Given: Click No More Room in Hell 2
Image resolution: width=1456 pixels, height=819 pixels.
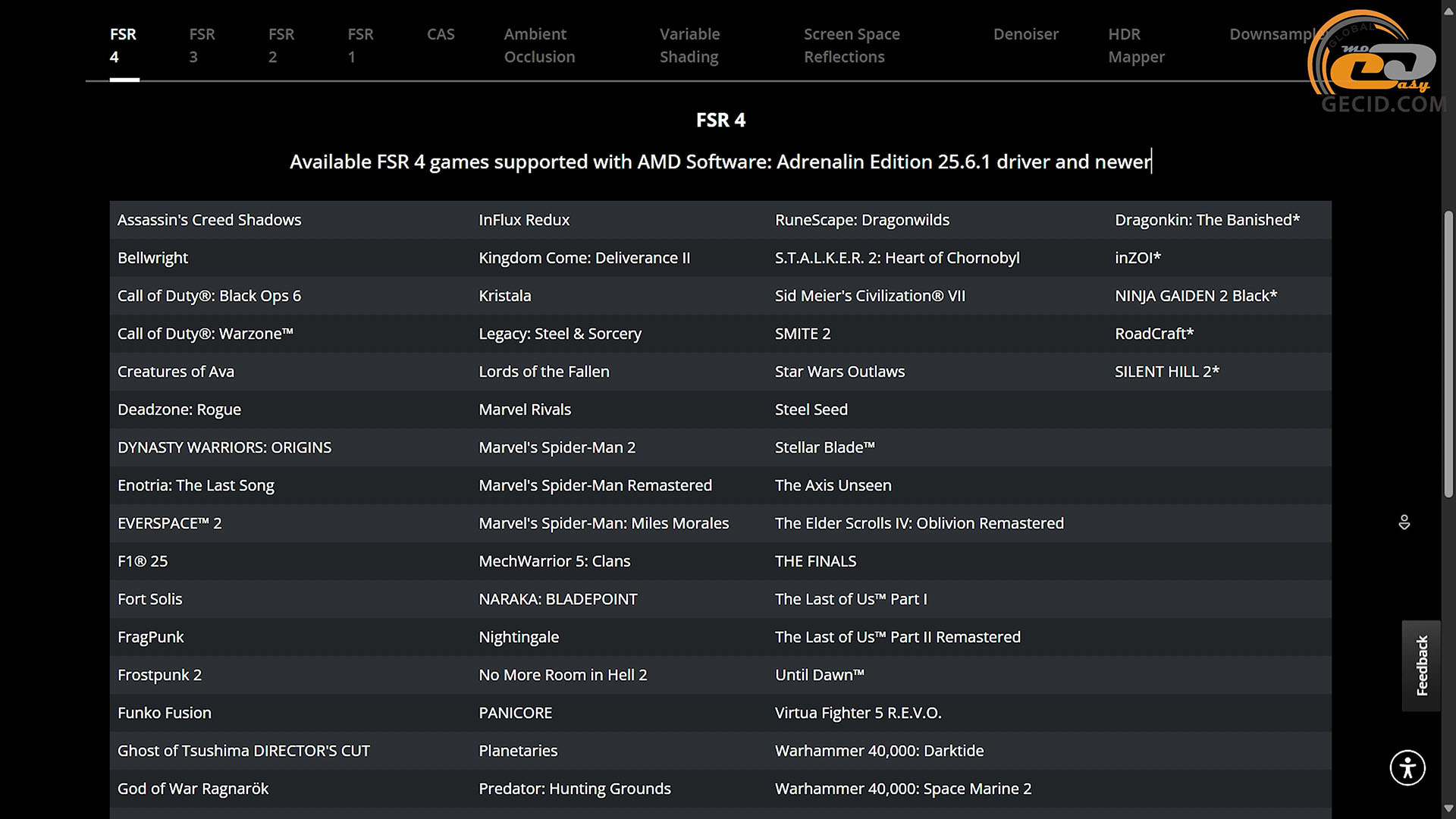Looking at the screenshot, I should pos(563,675).
